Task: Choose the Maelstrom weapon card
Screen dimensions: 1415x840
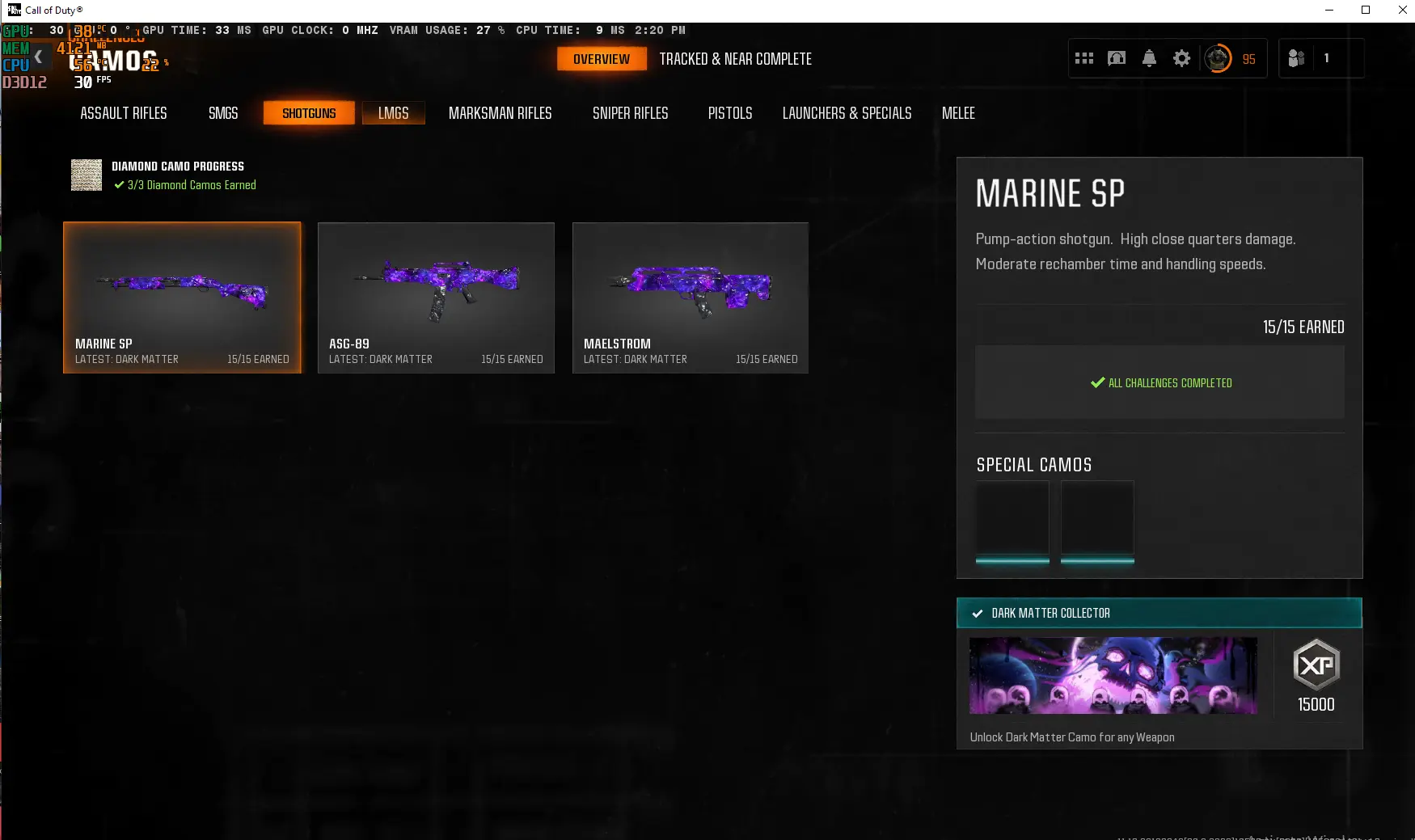Action: (690, 298)
